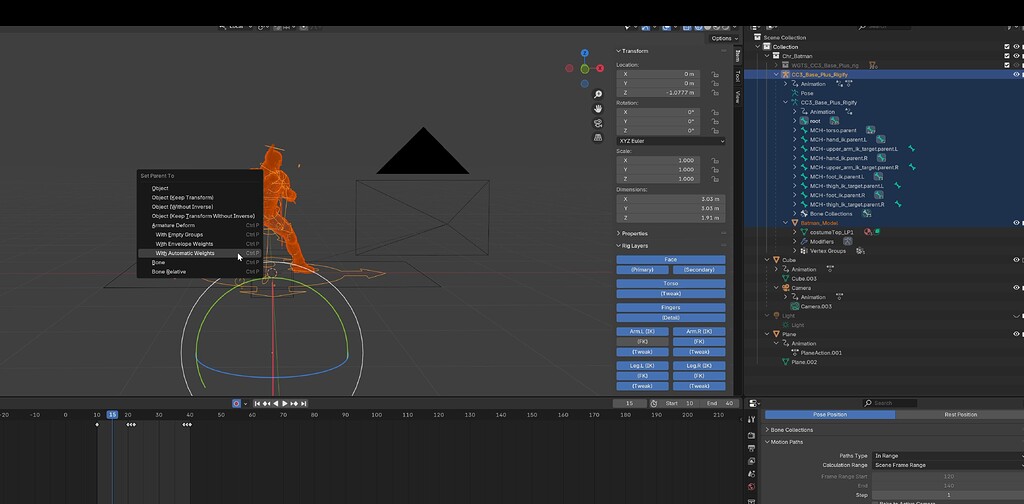The height and width of the screenshot is (504, 1024).
Task: Click the lock icon for Location Z
Action: [x=715, y=93]
